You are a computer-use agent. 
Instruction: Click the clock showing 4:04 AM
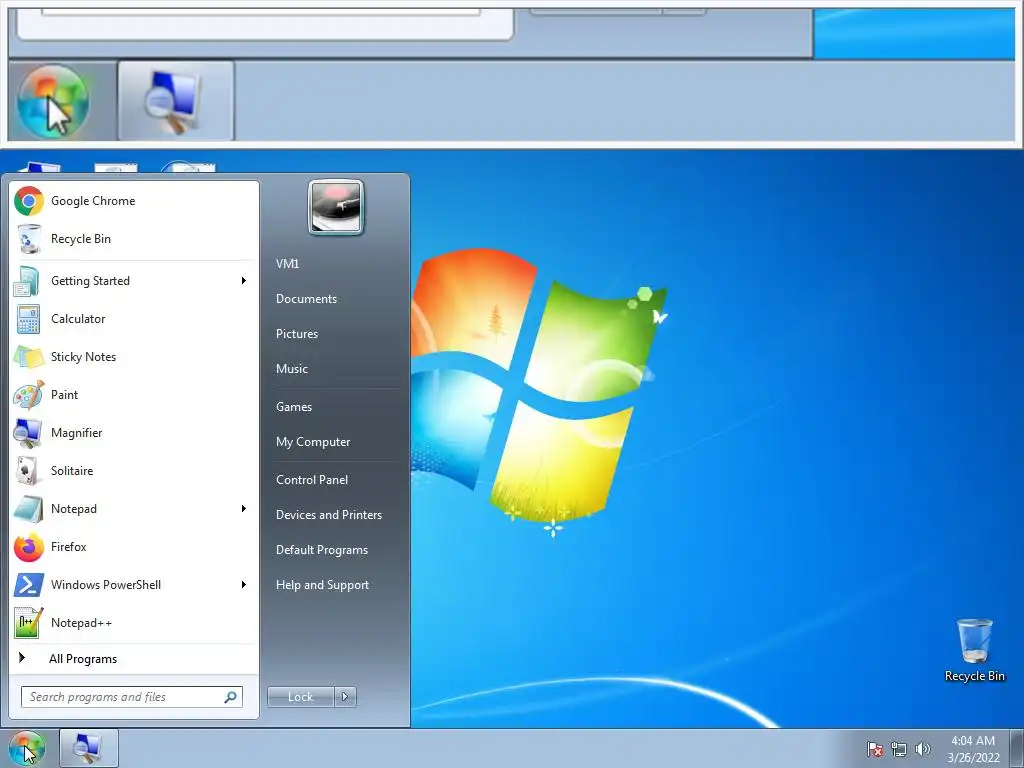973,749
